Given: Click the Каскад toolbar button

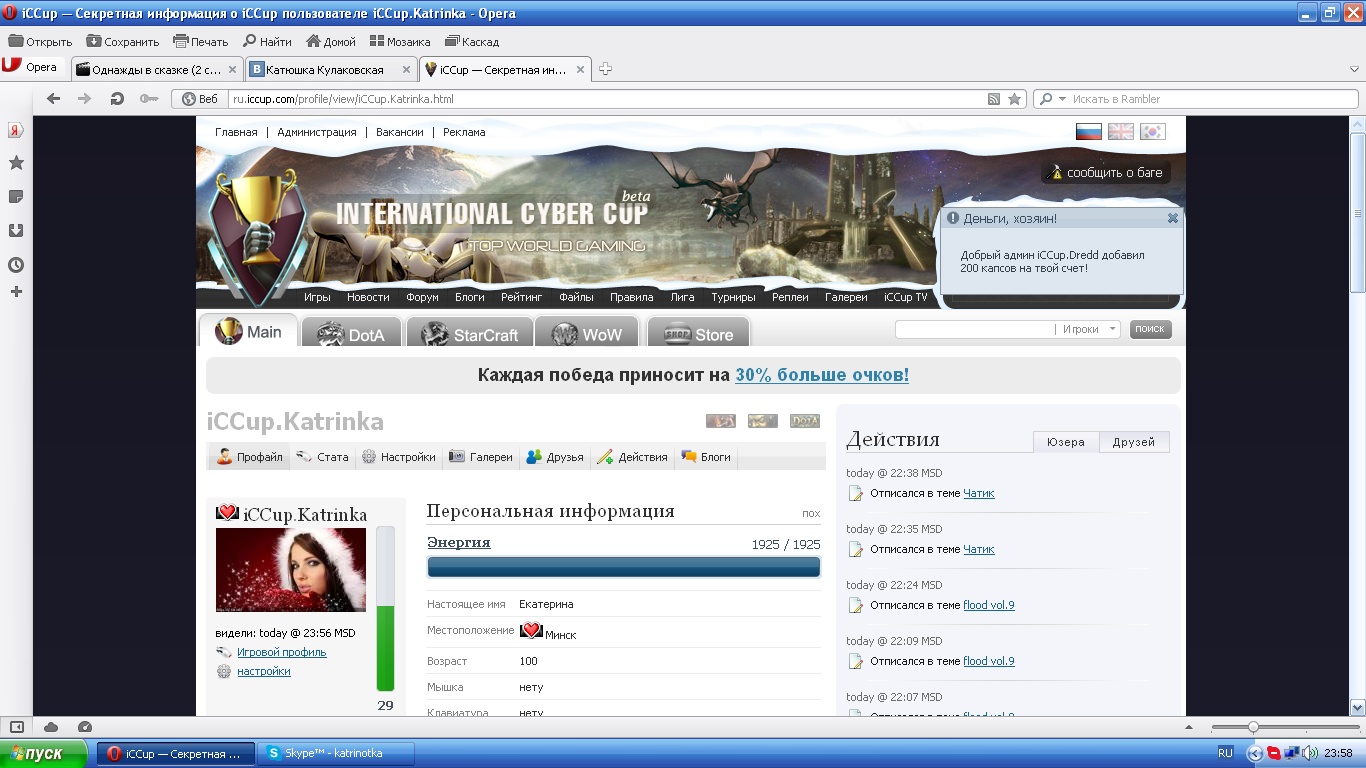Looking at the screenshot, I should coord(472,42).
